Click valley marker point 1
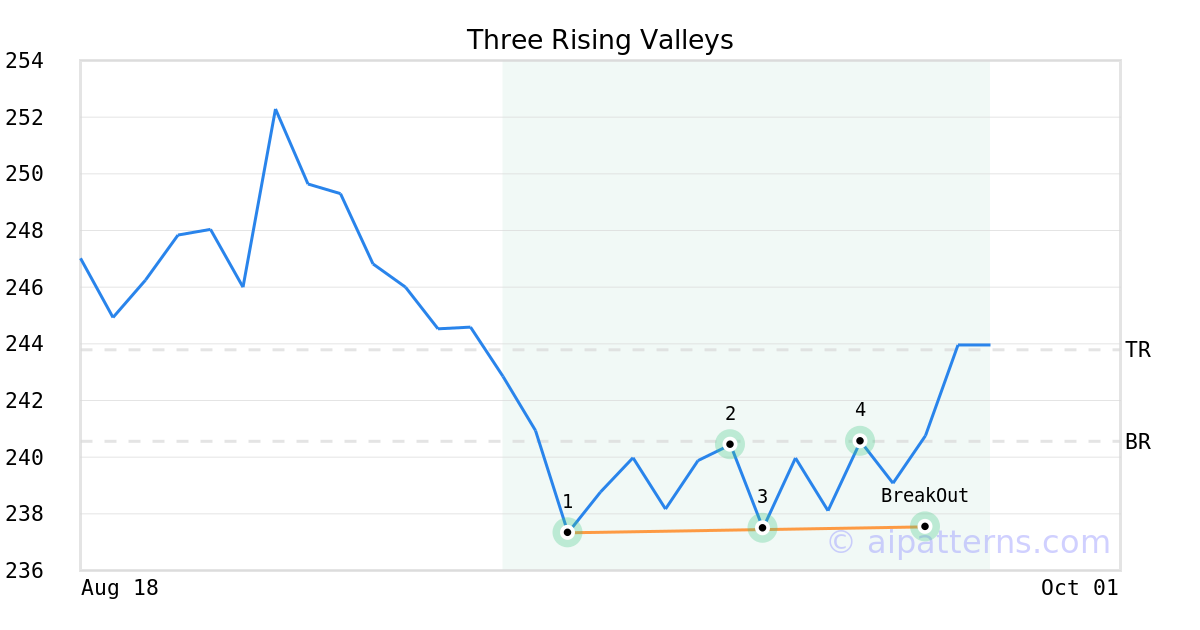Image resolution: width=1200 pixels, height=630 pixels. pyautogui.click(x=567, y=532)
